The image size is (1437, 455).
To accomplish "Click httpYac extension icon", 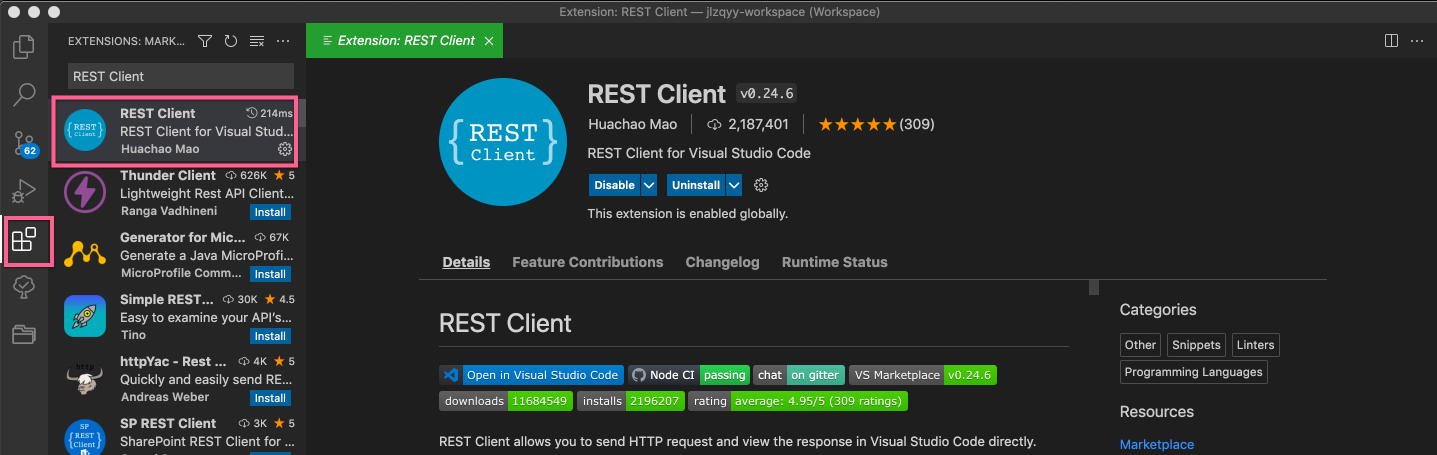I will click(85, 378).
